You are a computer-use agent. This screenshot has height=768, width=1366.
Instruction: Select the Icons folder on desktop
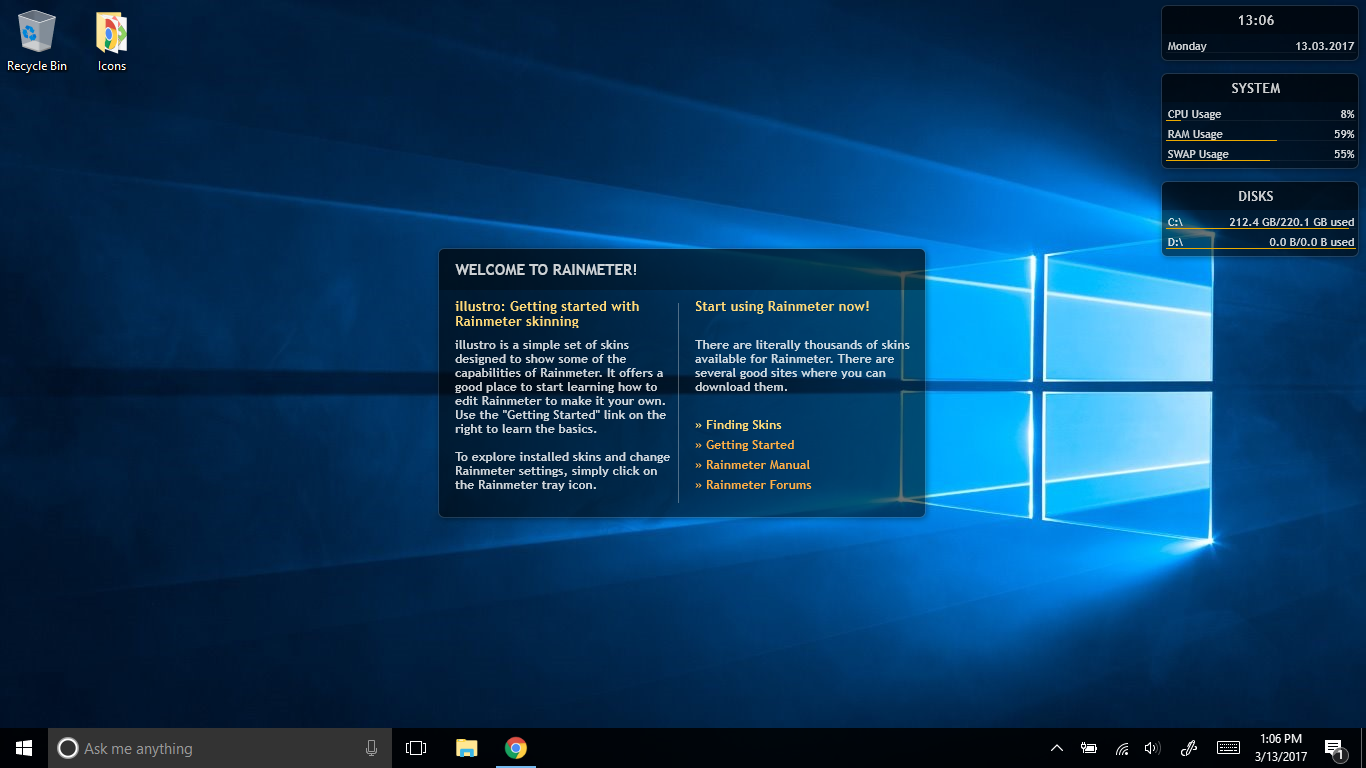pos(112,40)
